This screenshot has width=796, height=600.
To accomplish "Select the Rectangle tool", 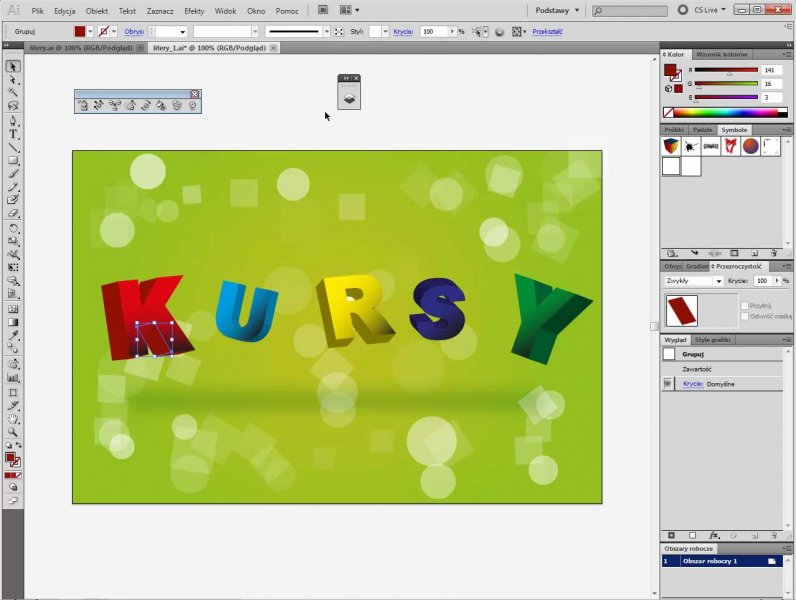I will [x=14, y=160].
